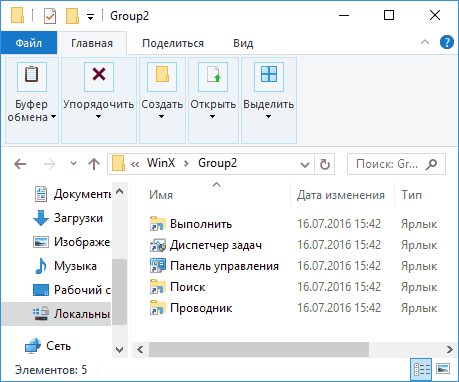Image resolution: width=459 pixels, height=382 pixels.
Task: Select Документы in navigation pane
Action: 73,194
